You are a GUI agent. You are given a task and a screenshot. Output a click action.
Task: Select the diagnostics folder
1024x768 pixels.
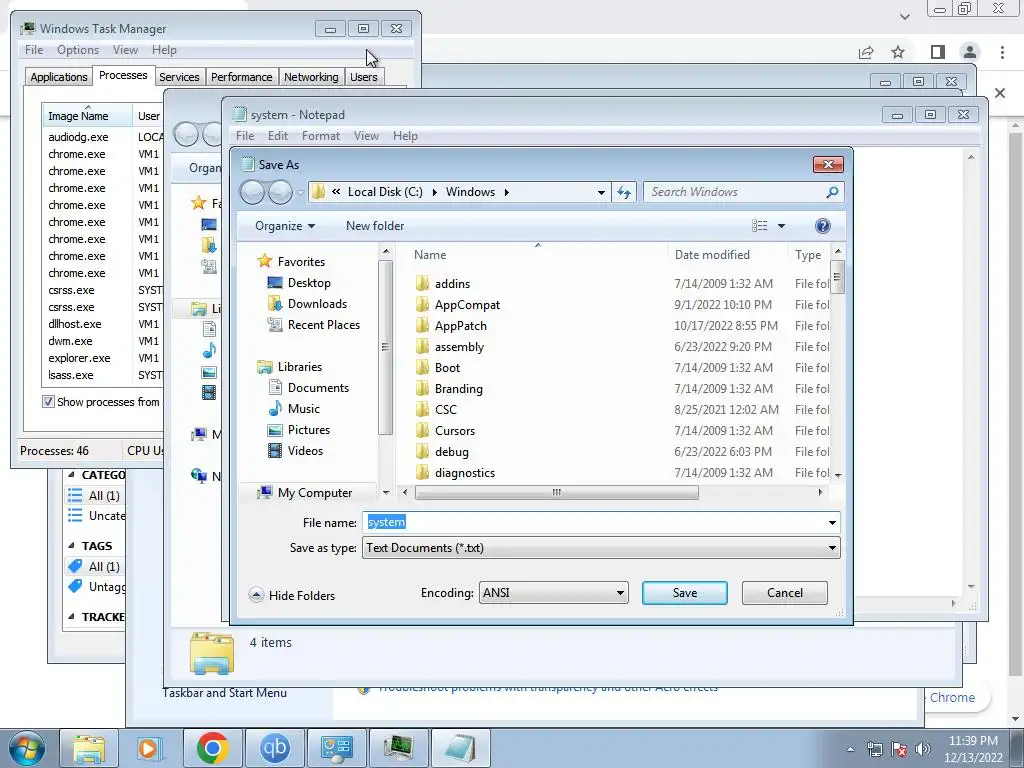pyautogui.click(x=464, y=472)
